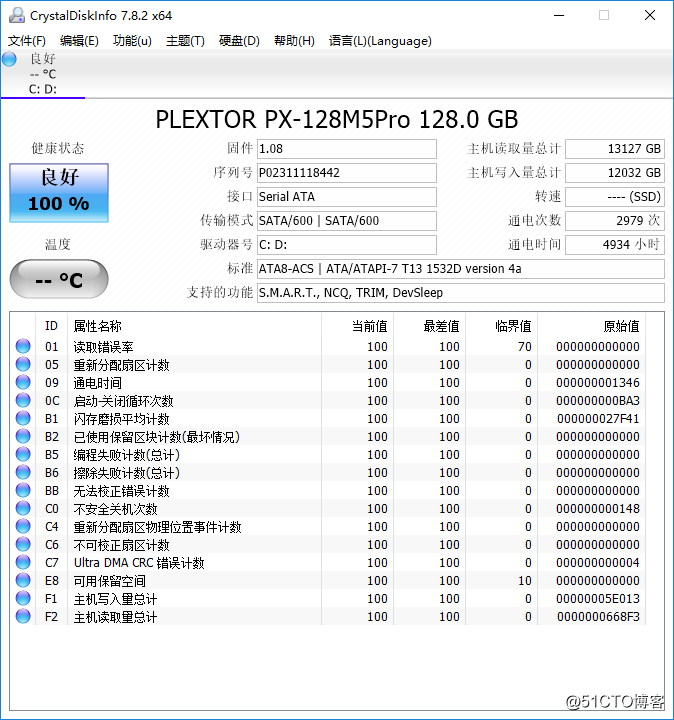Viewport: 674px width, 720px height.
Task: Click the status orb for attribute 09
Action: pyautogui.click(x=23, y=382)
